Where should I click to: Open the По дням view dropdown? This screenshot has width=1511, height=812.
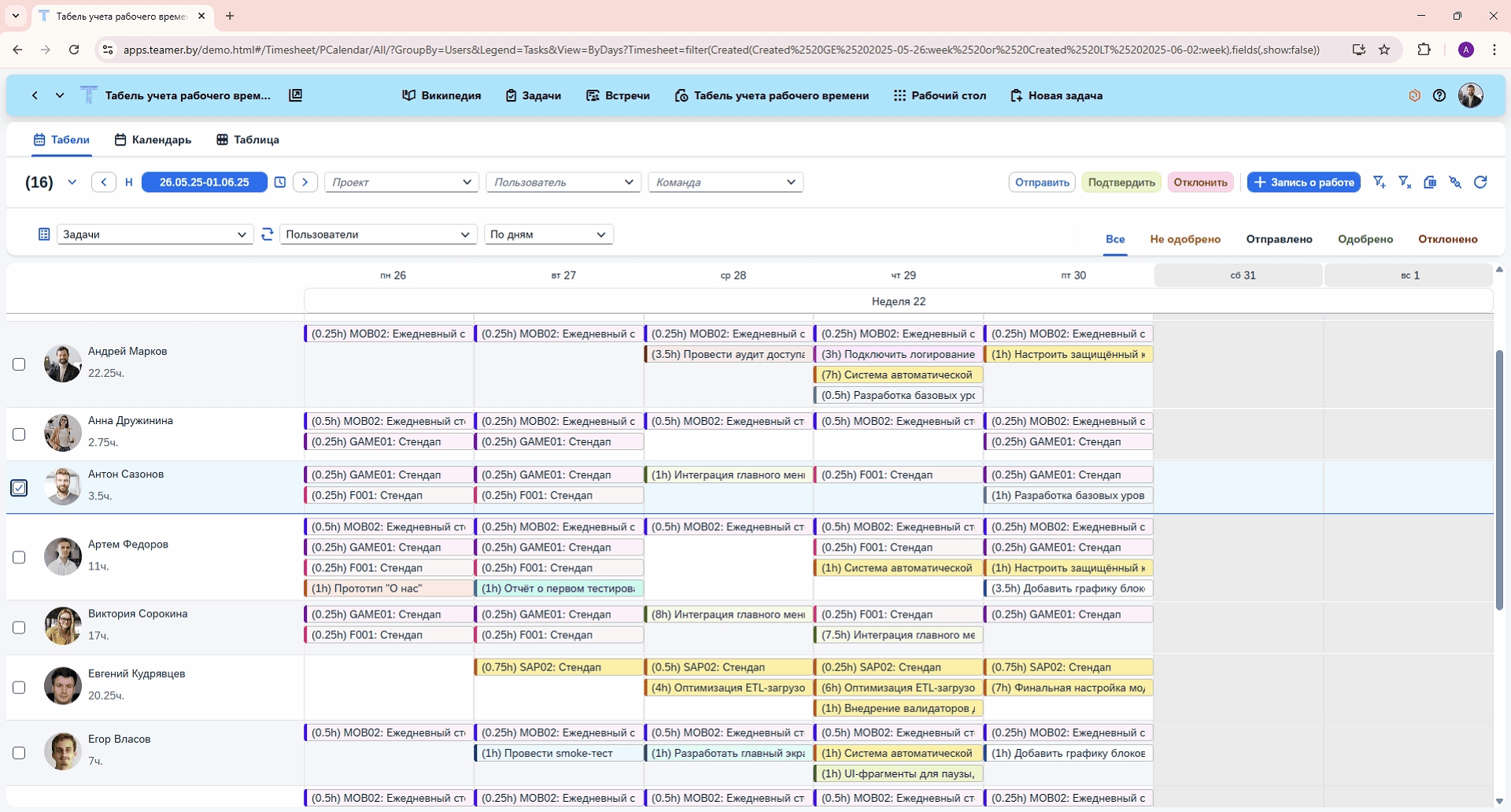(548, 234)
